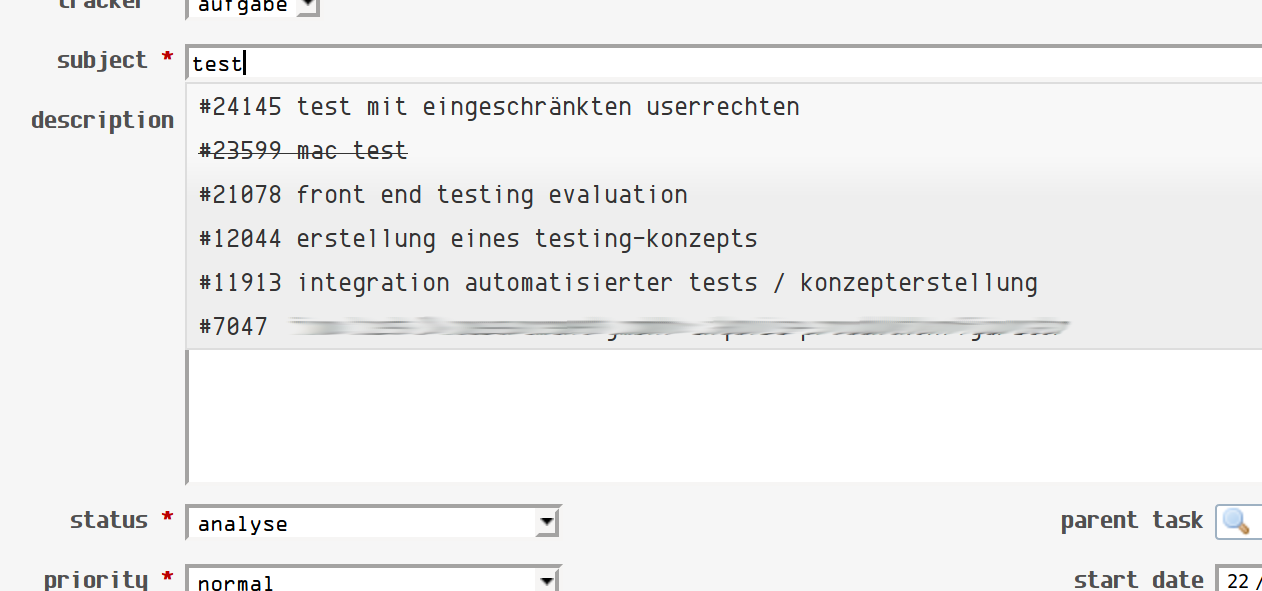Click inside the description text area
Image resolution: width=1262 pixels, height=591 pixels.
pos(724,415)
